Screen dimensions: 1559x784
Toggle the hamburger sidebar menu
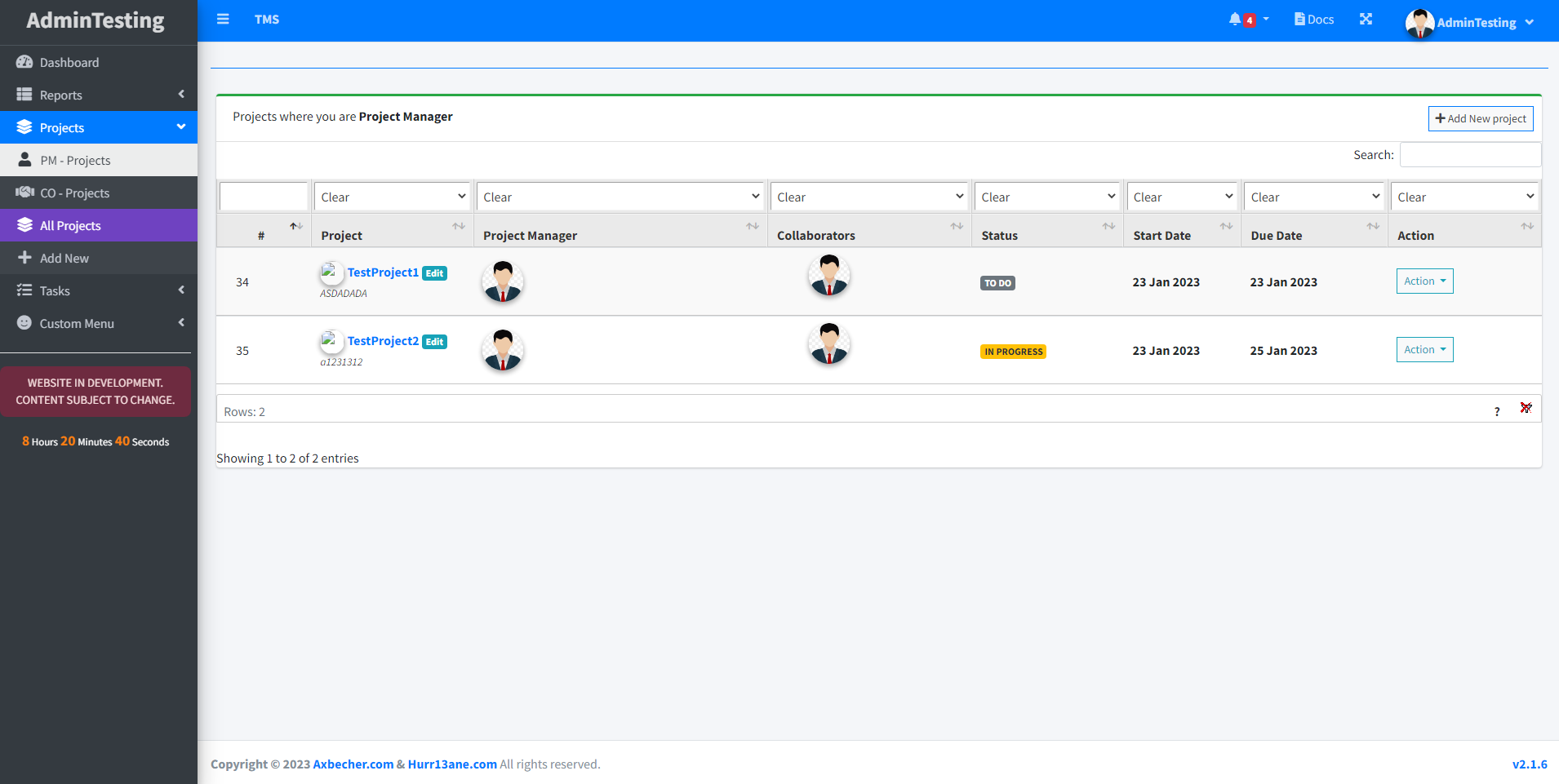[x=223, y=20]
